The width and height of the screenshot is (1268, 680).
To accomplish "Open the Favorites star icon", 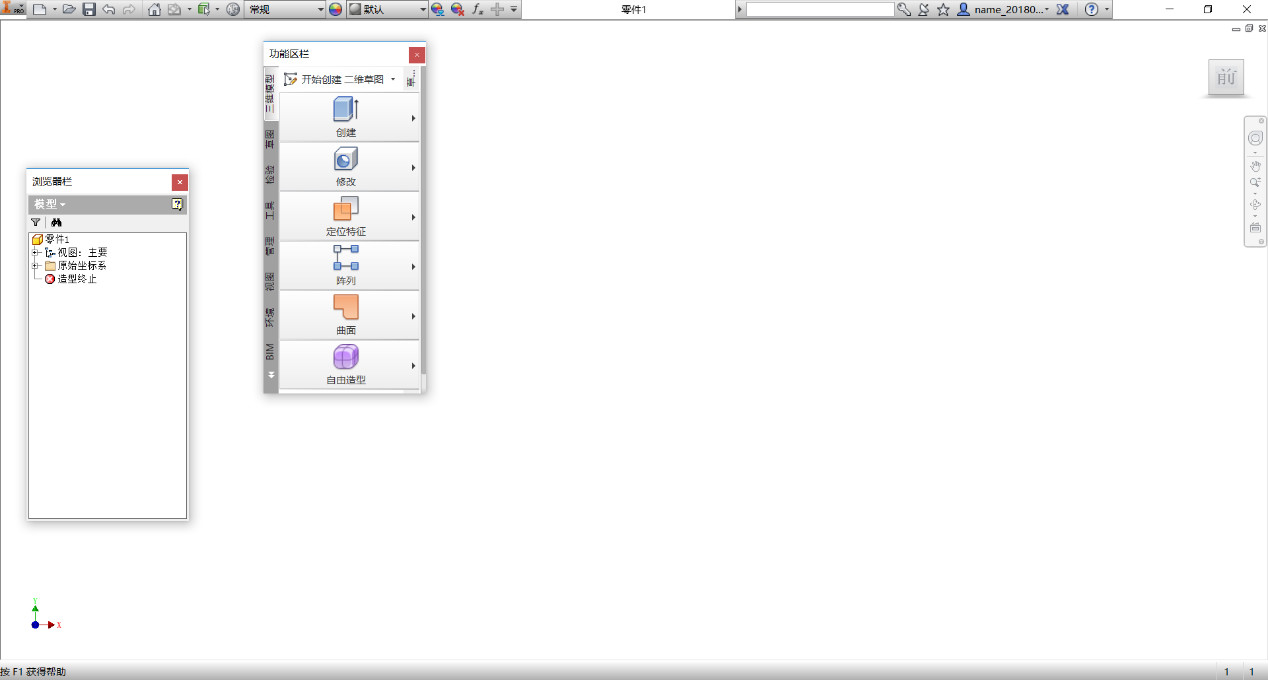I will click(943, 9).
